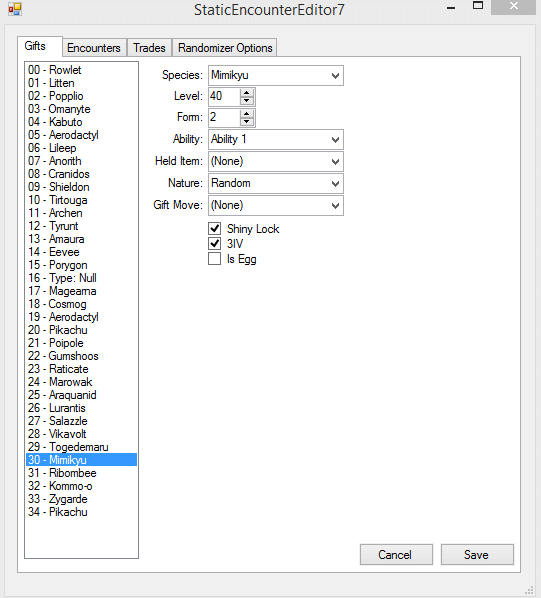541x598 pixels.
Task: Select 32 - Kommo-o entry
Action: pyautogui.click(x=81, y=485)
